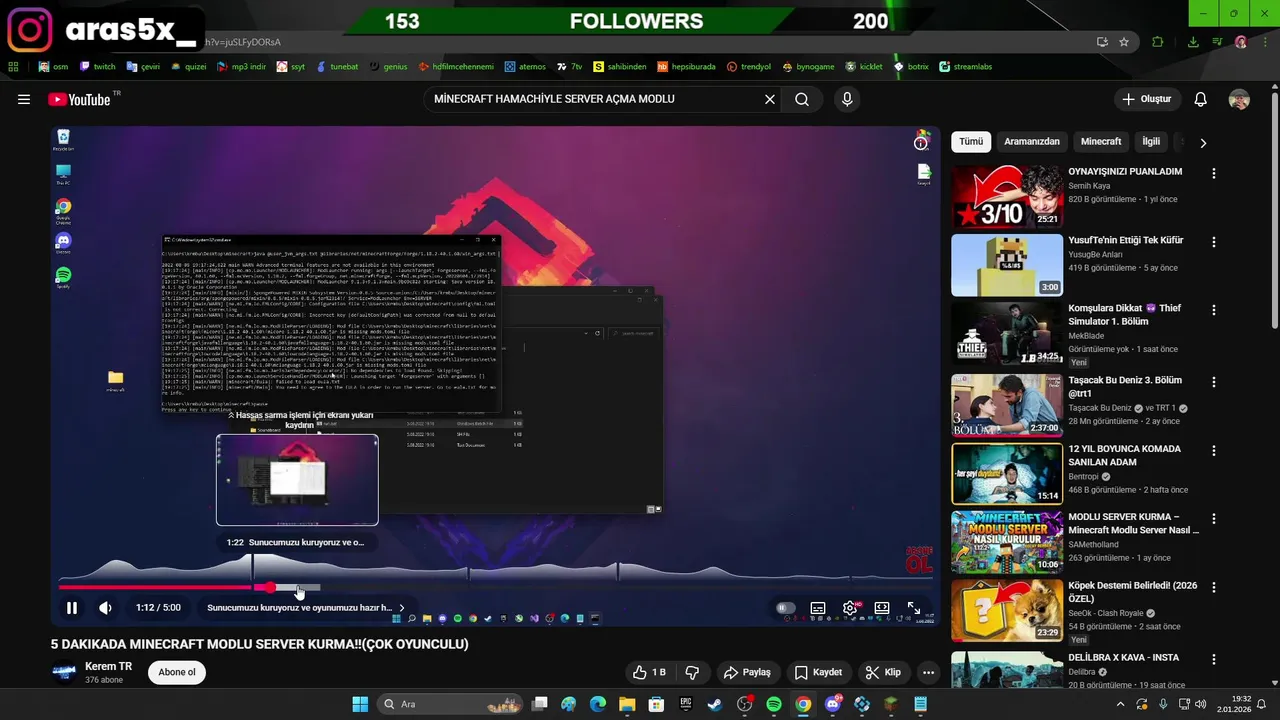Click the Kaydet save button

(818, 672)
